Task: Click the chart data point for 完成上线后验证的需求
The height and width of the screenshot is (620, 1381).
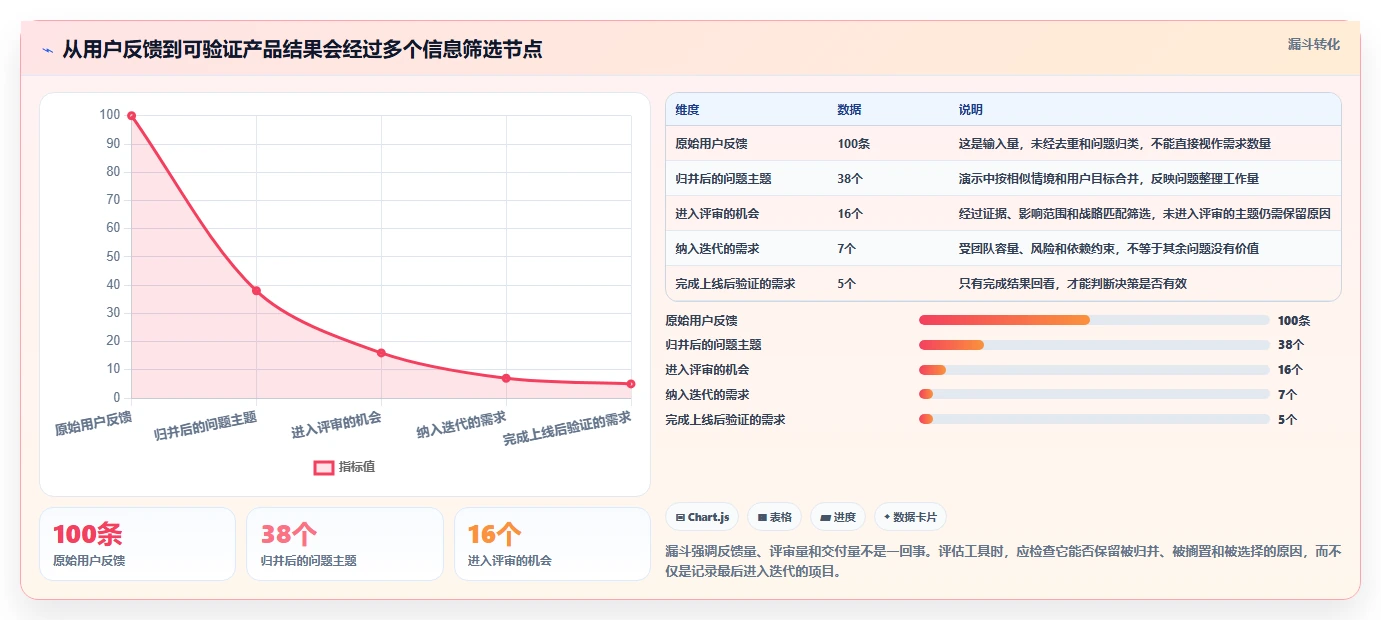Action: pyautogui.click(x=631, y=384)
